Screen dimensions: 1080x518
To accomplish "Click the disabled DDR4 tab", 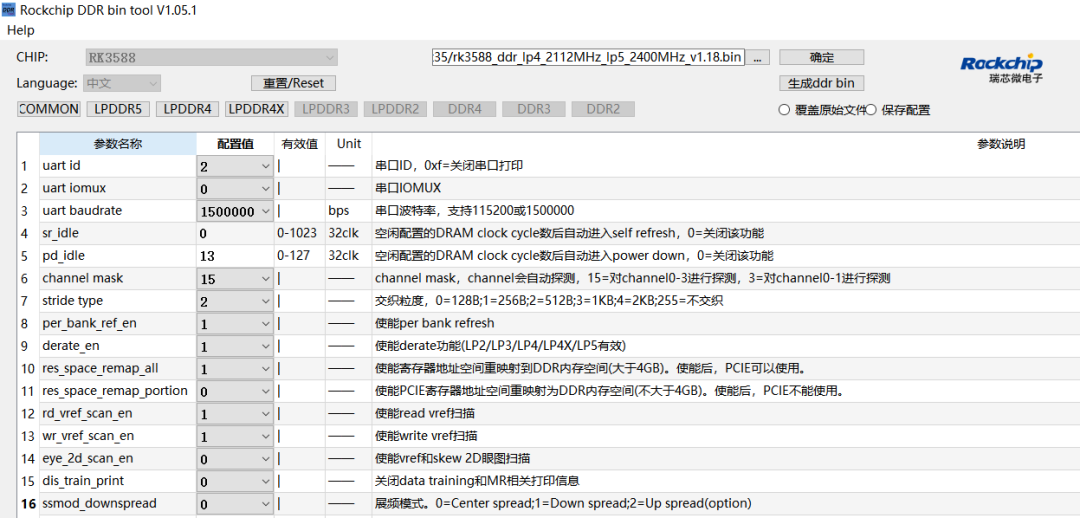I will 465,109.
